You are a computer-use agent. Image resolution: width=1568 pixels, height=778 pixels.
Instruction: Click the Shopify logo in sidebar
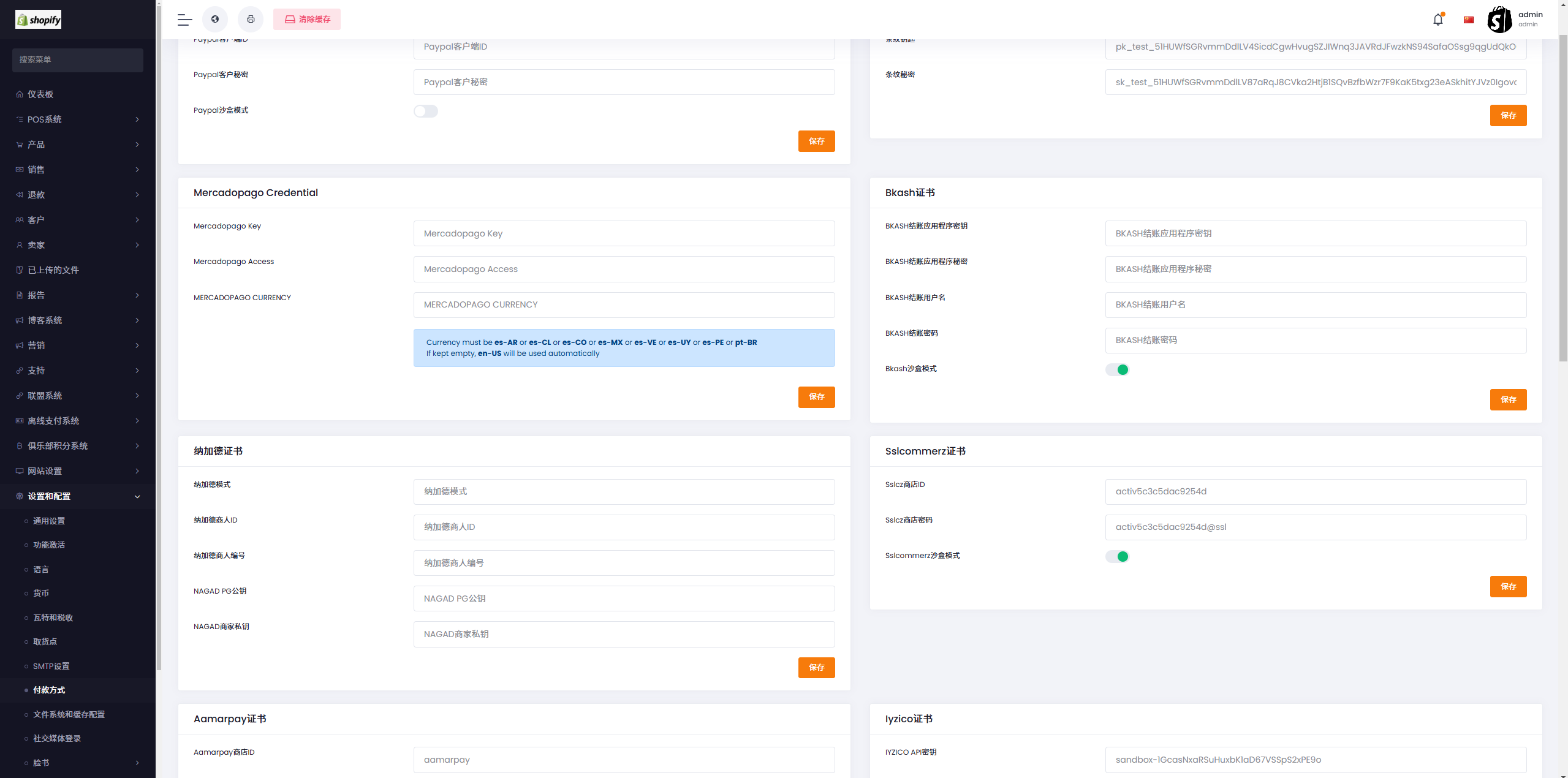click(x=39, y=20)
